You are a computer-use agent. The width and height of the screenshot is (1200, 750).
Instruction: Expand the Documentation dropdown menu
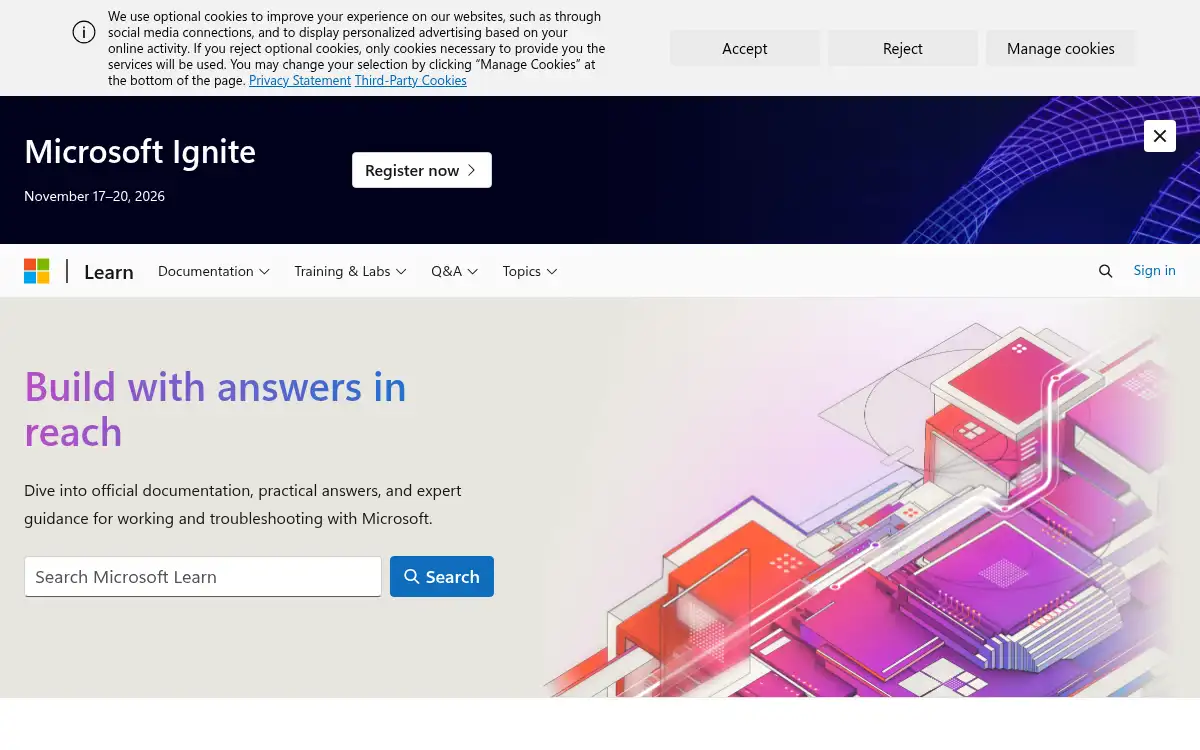coord(214,271)
